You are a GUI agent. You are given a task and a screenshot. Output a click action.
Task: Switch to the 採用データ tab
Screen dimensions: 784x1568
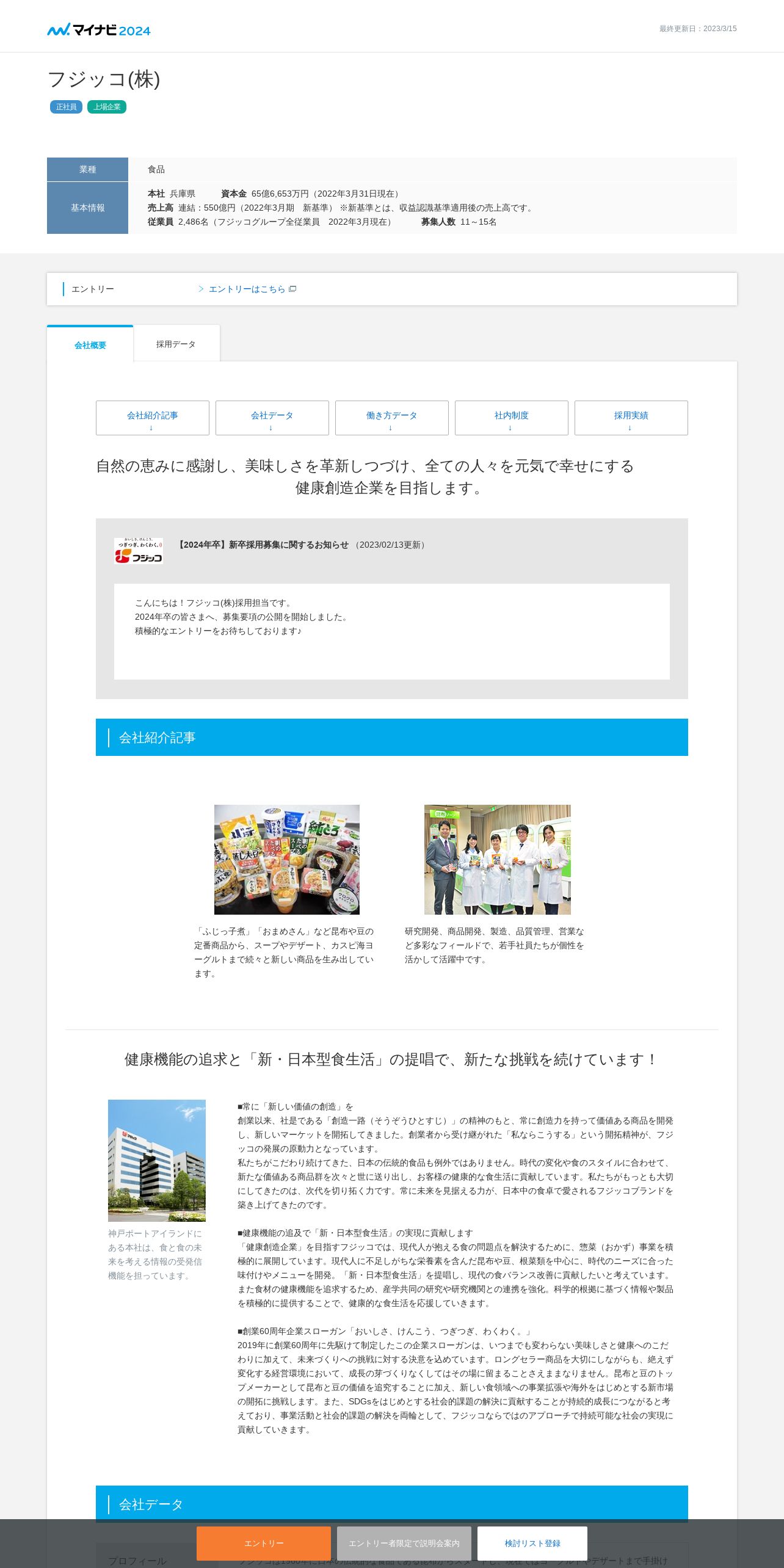(176, 344)
